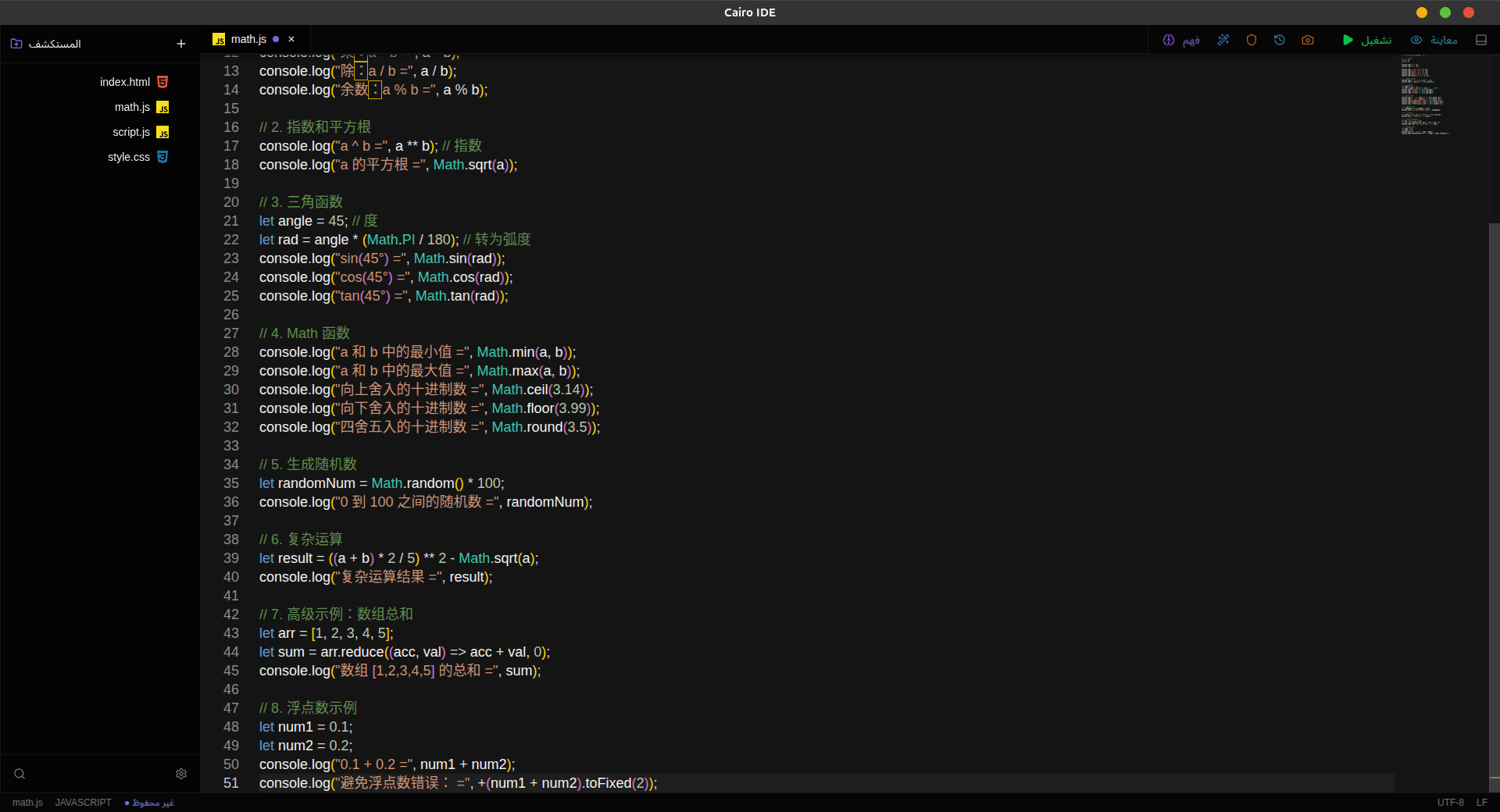Open settings gear in sidebar

point(181,774)
